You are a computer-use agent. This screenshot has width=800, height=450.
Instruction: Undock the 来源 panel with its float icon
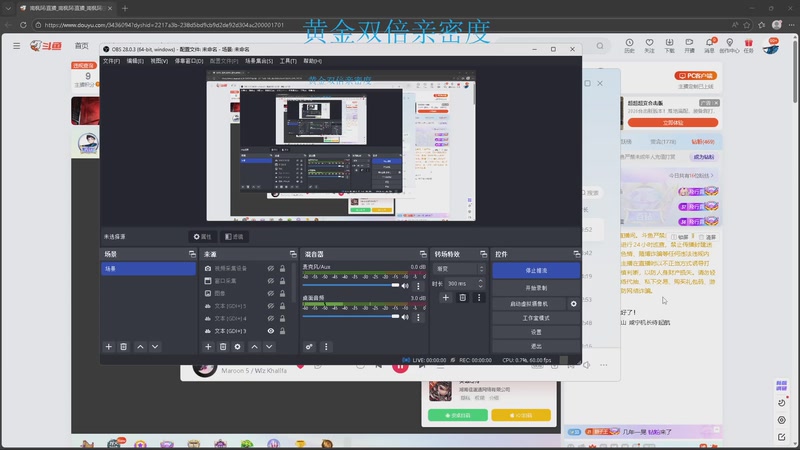[293, 254]
